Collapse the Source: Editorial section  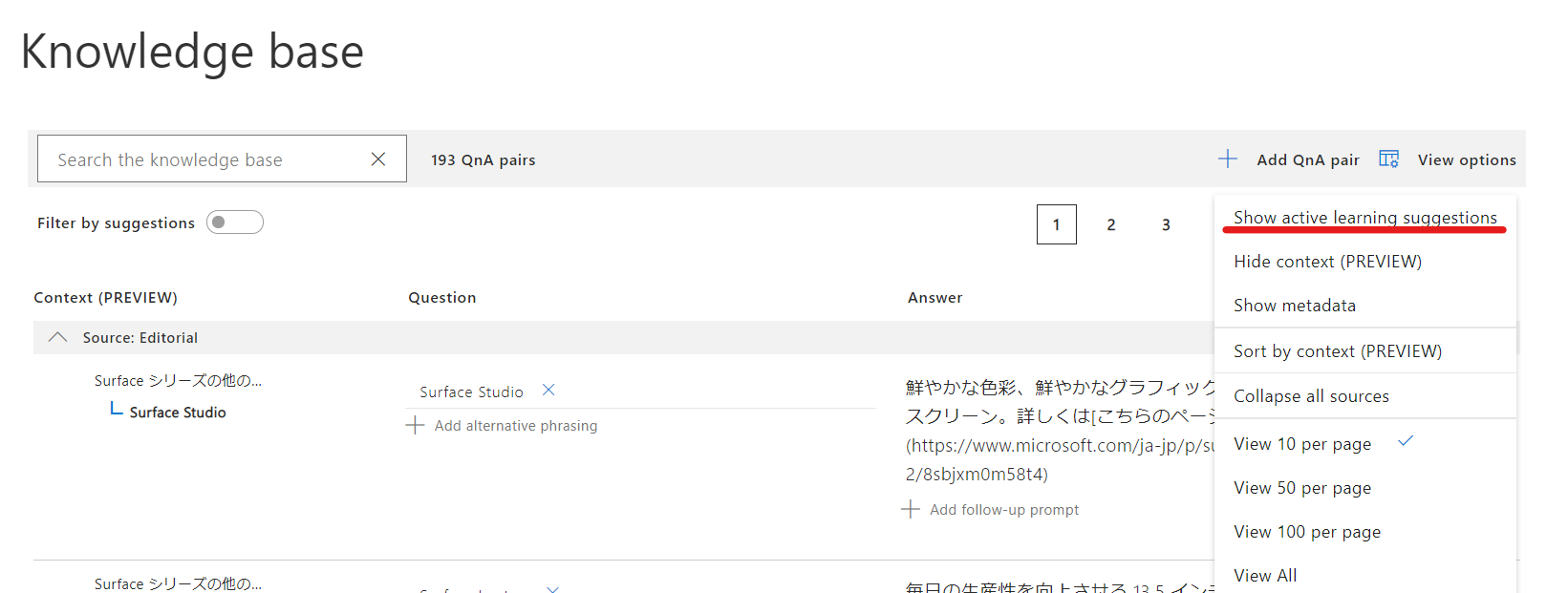click(57, 337)
